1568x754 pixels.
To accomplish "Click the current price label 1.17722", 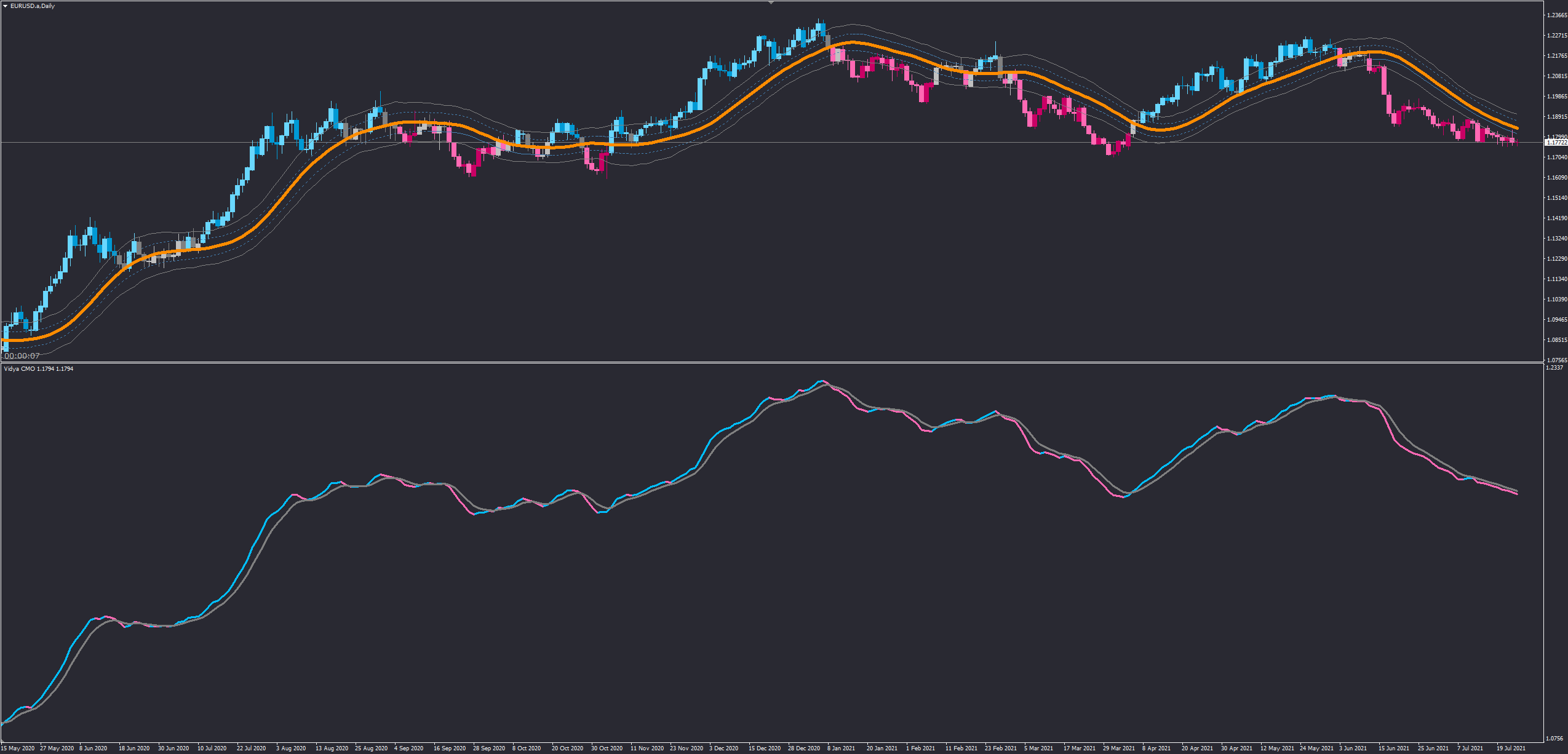I will pyautogui.click(x=1556, y=143).
